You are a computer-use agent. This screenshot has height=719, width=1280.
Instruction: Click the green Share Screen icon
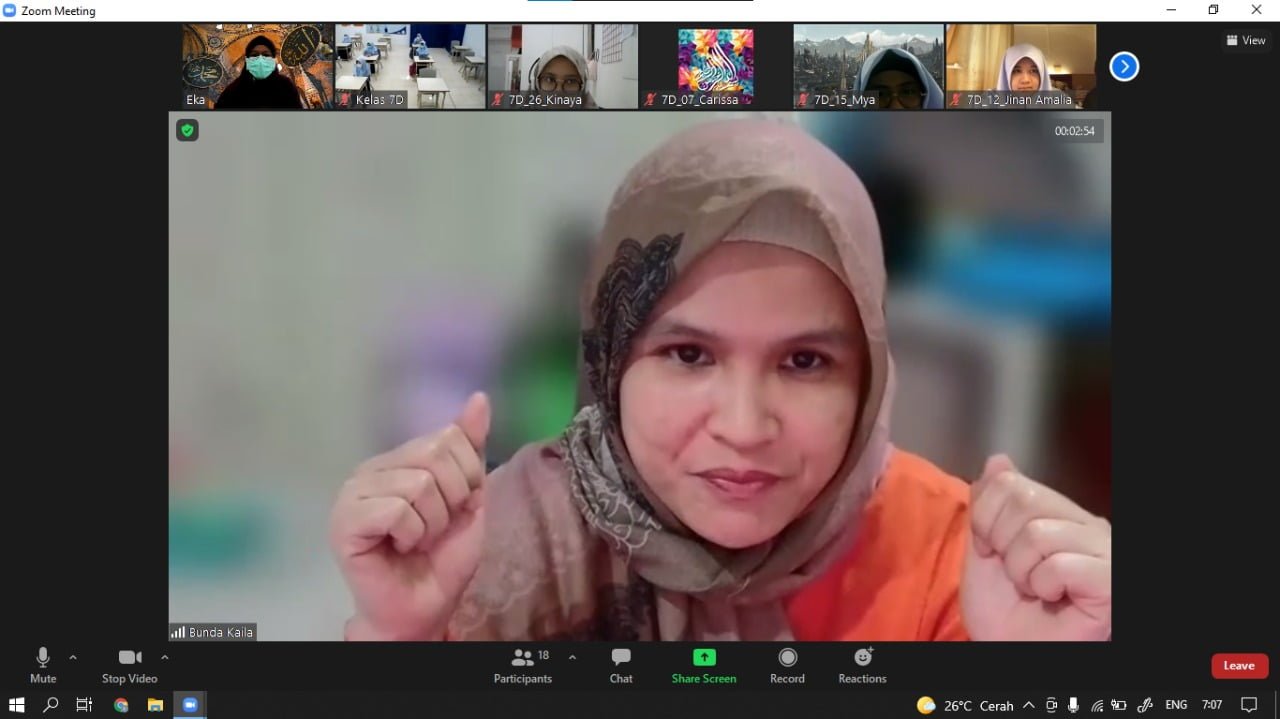(x=704, y=657)
